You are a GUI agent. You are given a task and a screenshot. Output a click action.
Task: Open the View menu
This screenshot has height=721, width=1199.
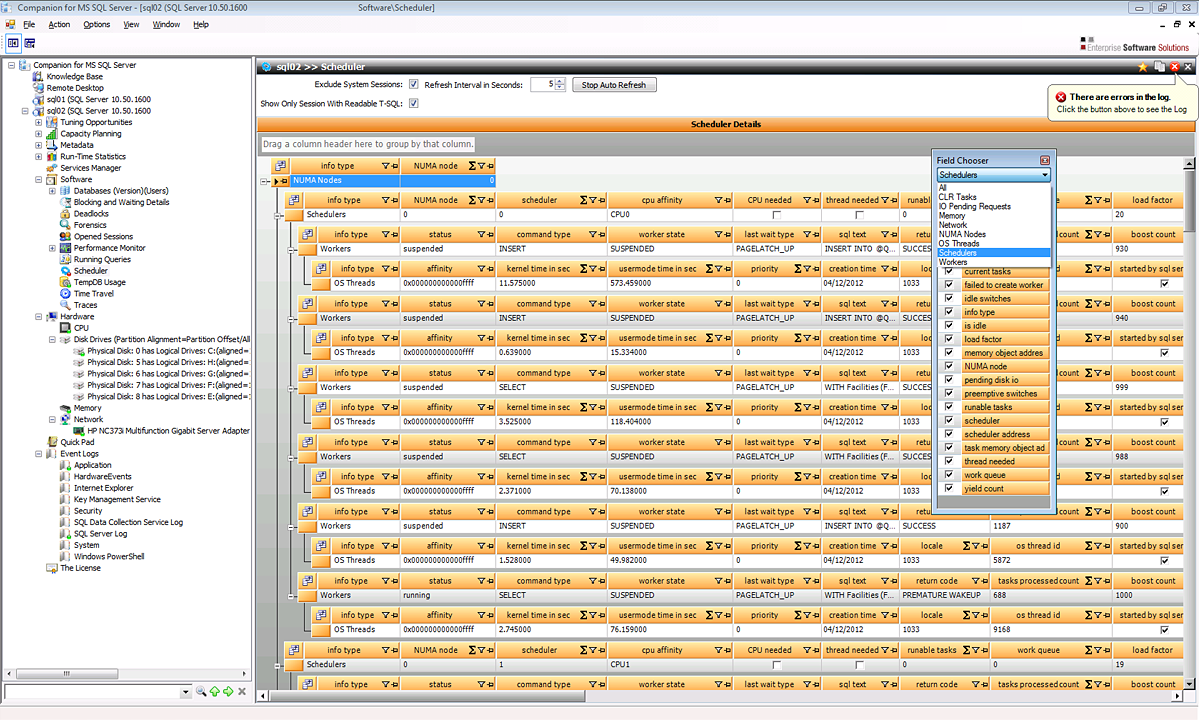(132, 24)
